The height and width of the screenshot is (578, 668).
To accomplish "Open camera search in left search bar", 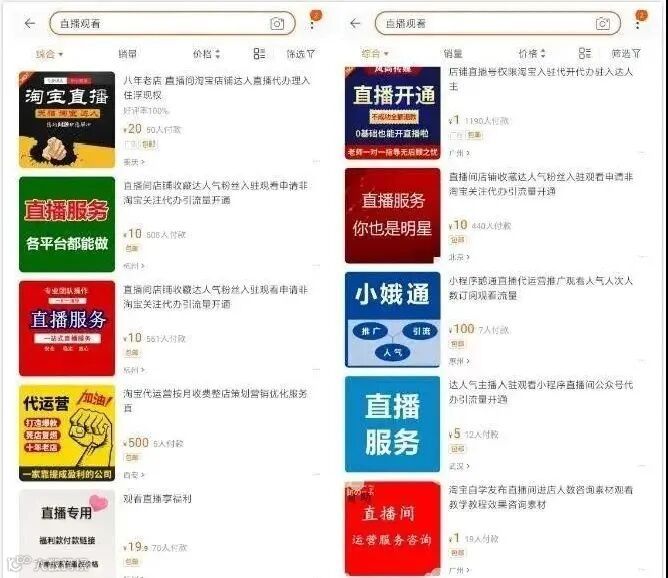I will tap(277, 24).
